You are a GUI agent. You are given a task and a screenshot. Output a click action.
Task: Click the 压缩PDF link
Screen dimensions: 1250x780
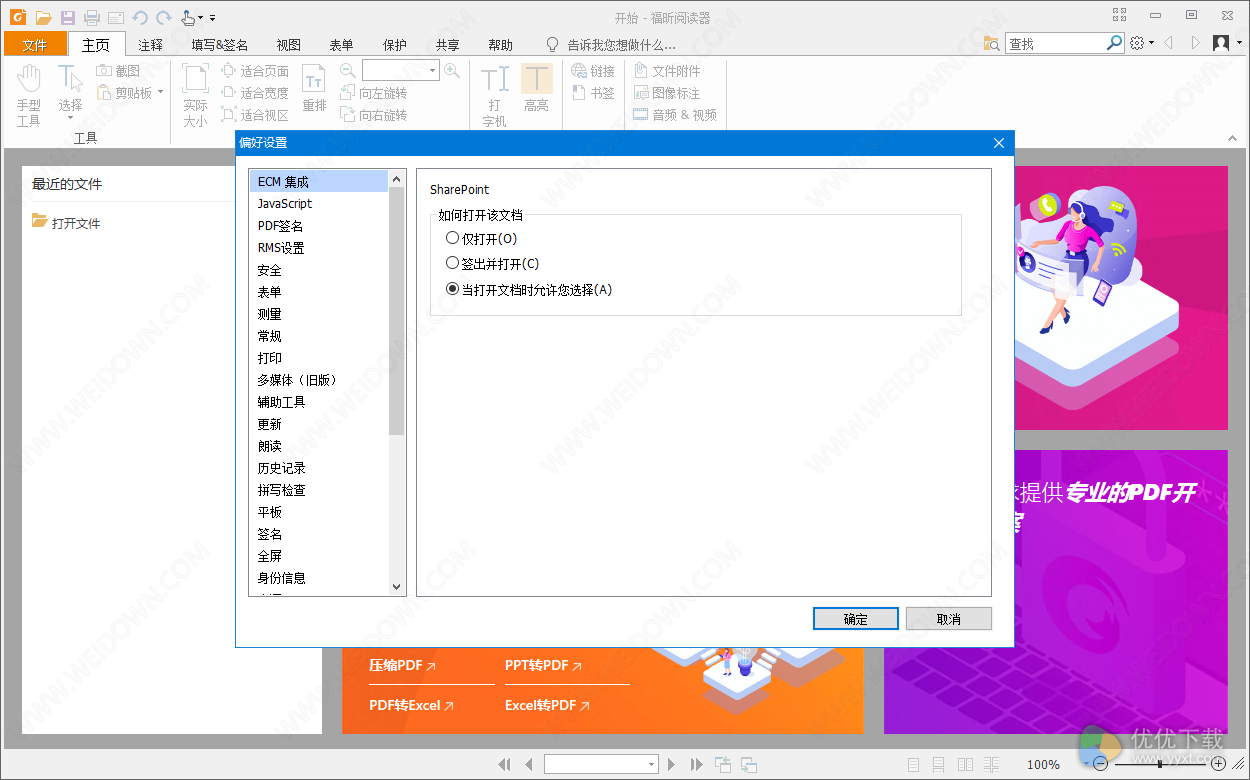point(402,665)
